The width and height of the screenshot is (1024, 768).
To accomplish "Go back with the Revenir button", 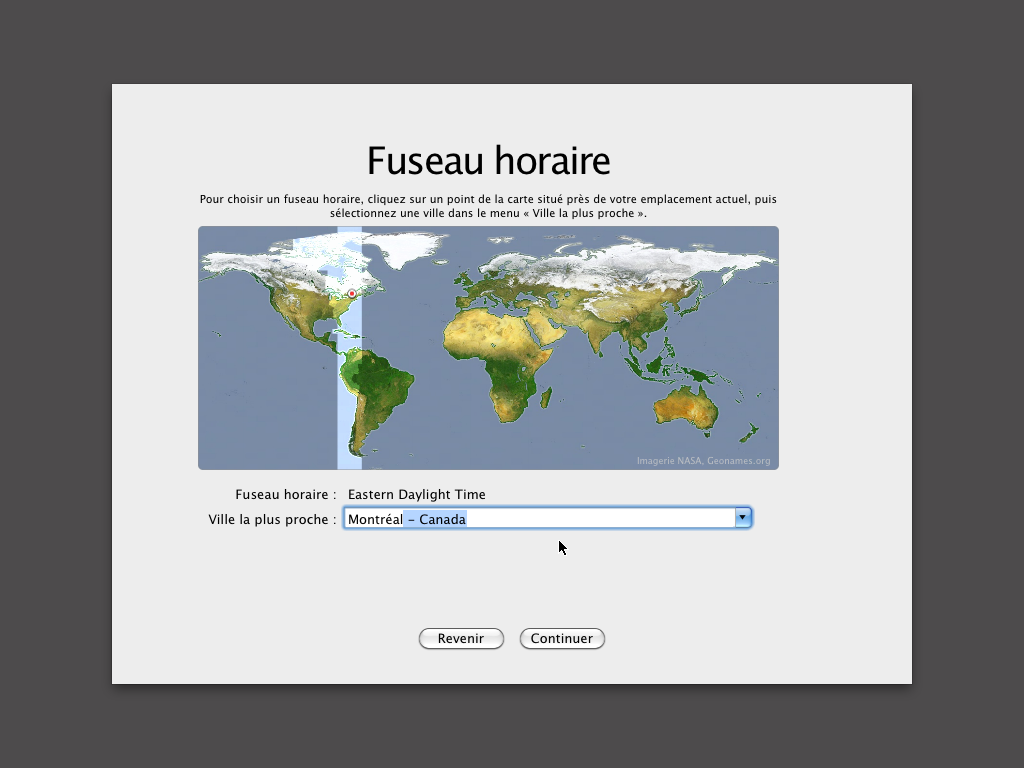I will (x=460, y=639).
